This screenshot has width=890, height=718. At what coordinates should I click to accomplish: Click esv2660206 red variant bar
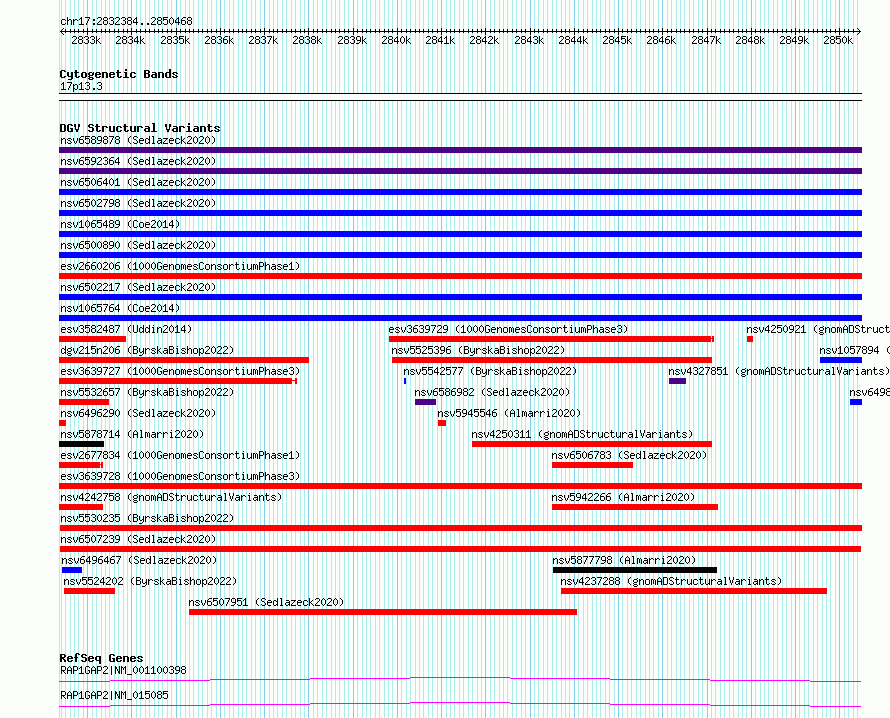460,276
